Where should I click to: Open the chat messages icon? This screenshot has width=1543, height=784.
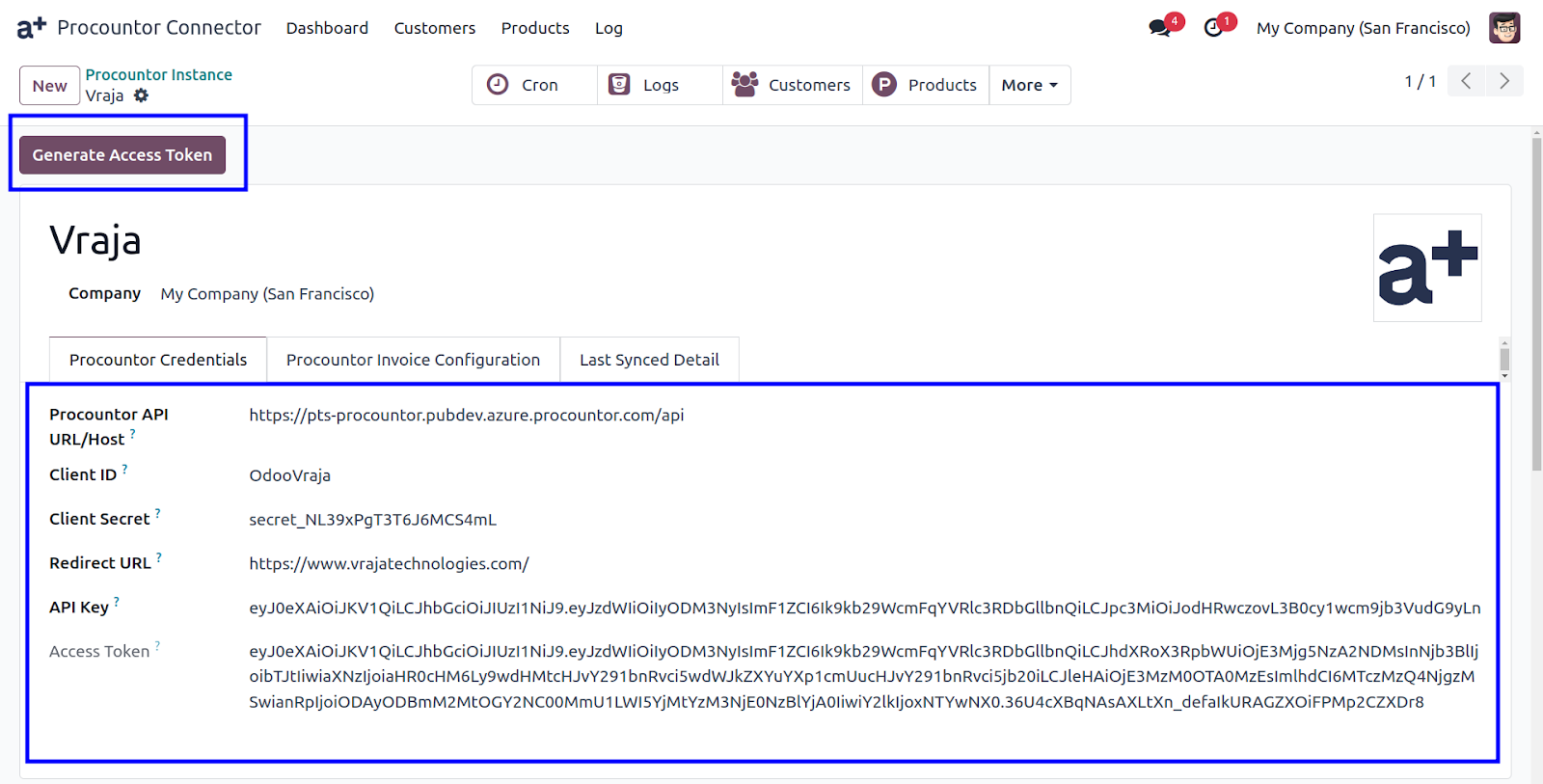(x=1160, y=28)
